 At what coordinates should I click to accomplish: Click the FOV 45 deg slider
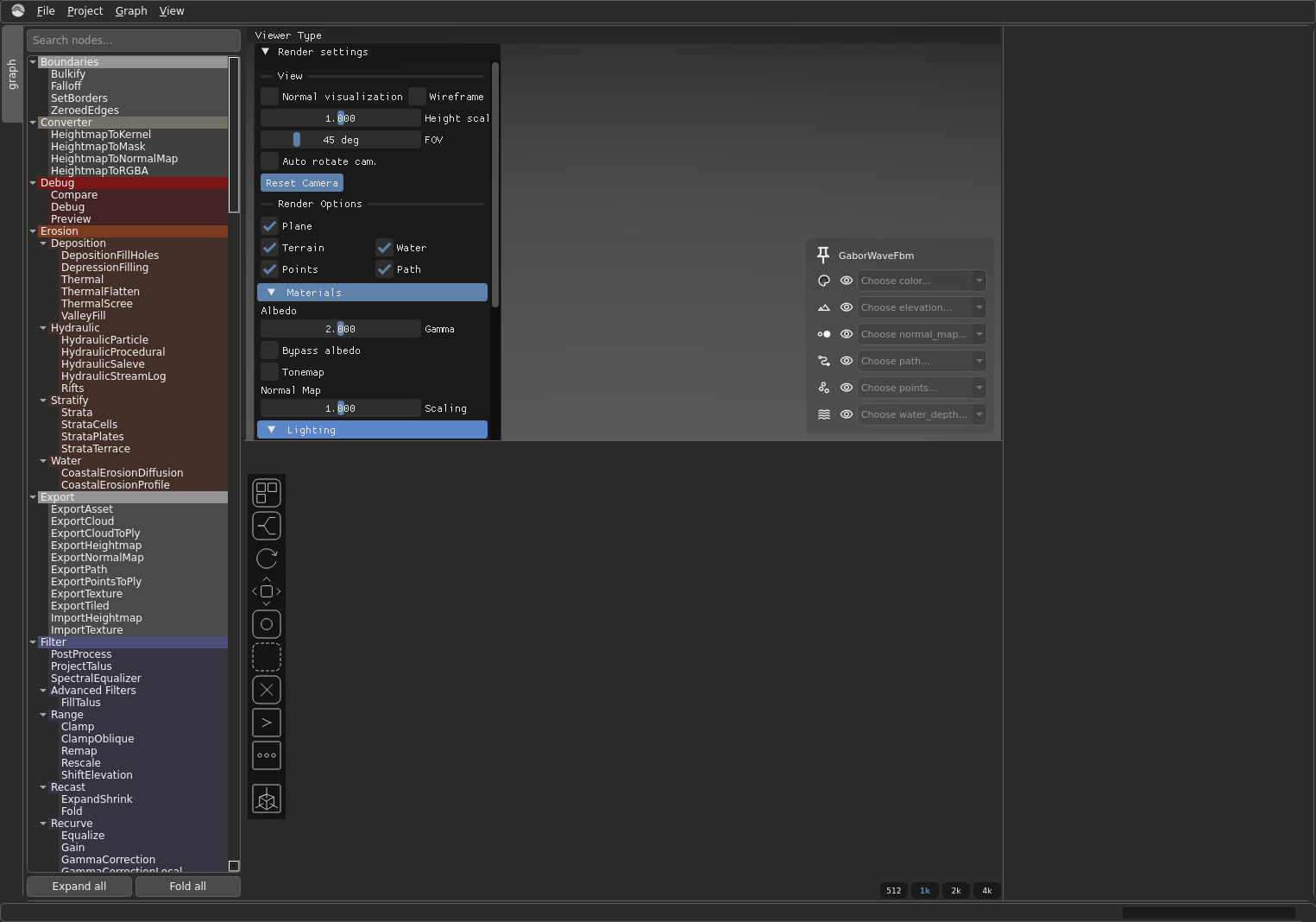click(341, 140)
